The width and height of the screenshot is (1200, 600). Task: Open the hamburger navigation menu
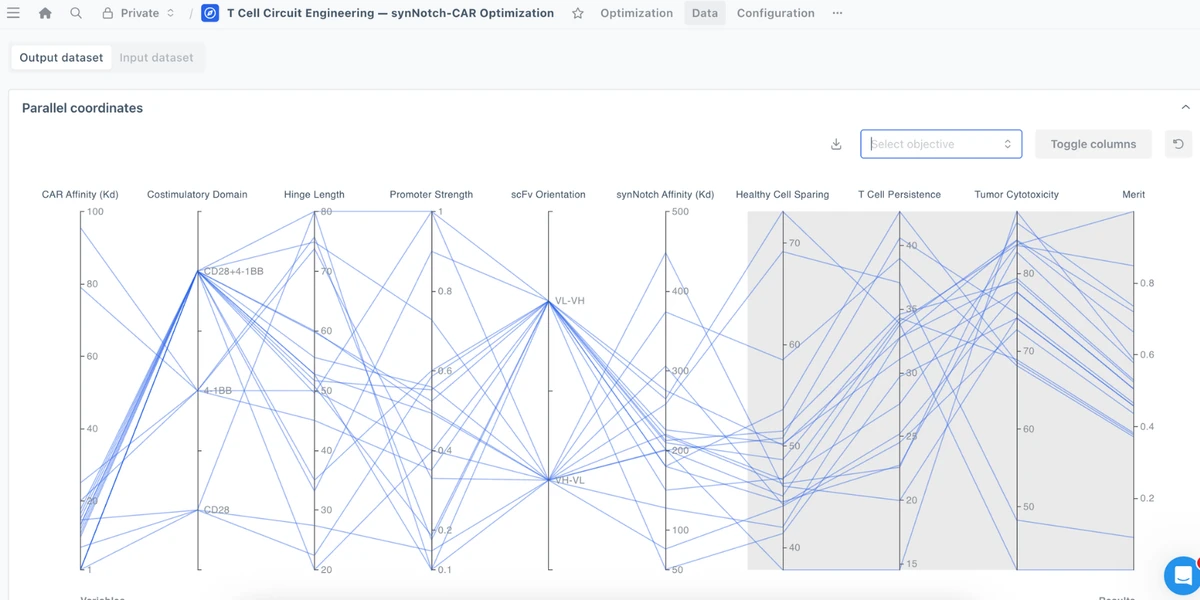click(x=14, y=13)
